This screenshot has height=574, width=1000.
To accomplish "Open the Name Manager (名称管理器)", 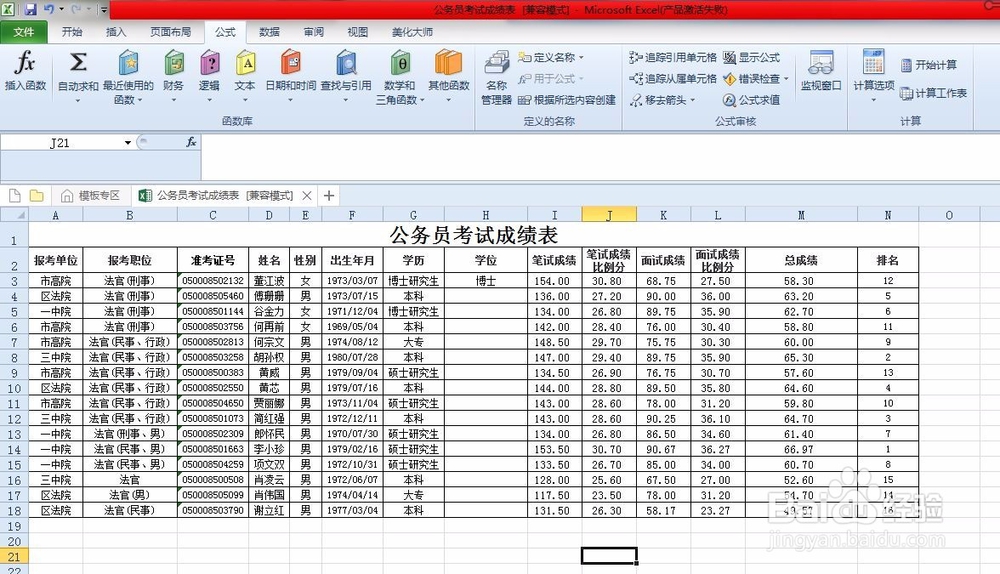I will tap(496, 78).
